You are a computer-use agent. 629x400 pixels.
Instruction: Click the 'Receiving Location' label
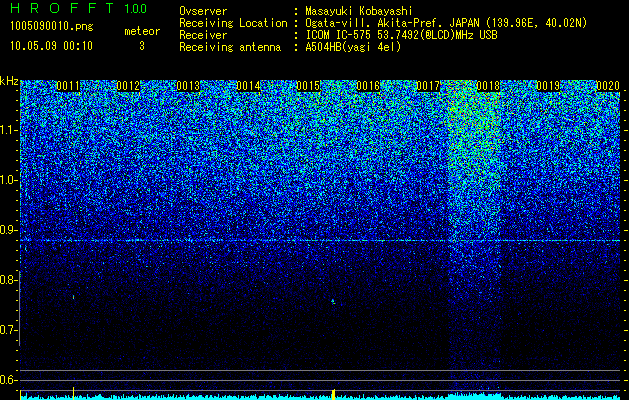coord(233,23)
